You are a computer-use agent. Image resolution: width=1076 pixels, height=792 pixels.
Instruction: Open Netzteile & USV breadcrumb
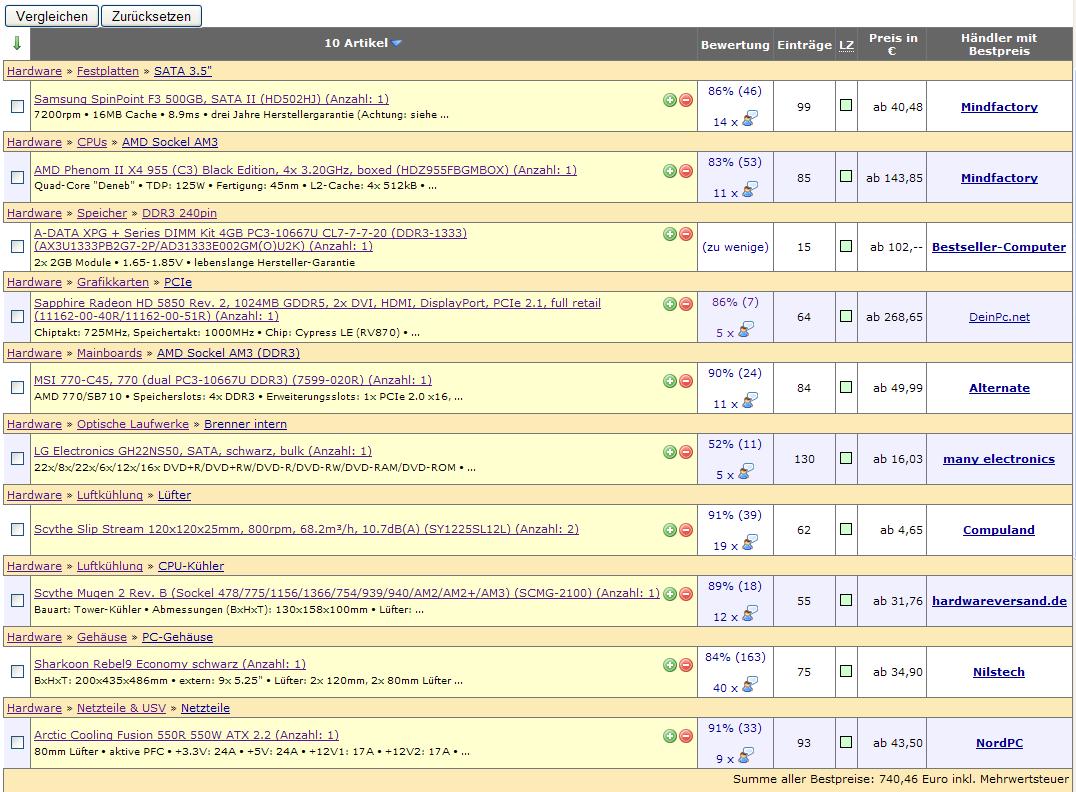point(121,708)
